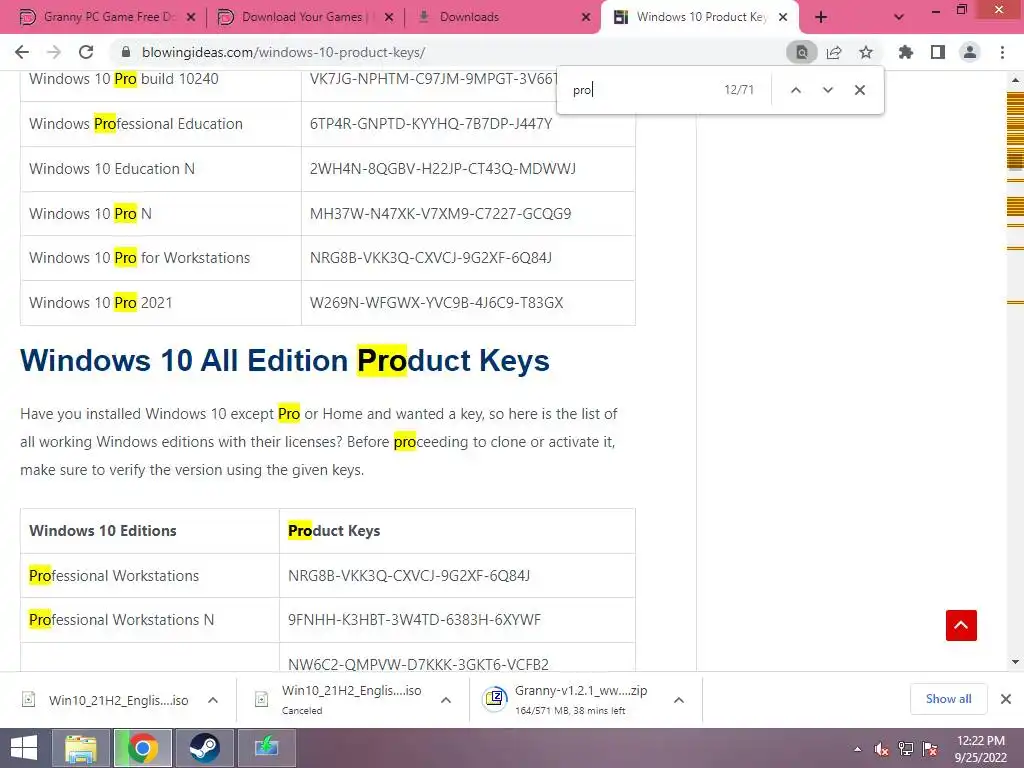Click key 6TP4R-GNPTD-KYYHQ-7B7DP-J447Y
This screenshot has width=1024, height=768.
pyautogui.click(x=431, y=123)
